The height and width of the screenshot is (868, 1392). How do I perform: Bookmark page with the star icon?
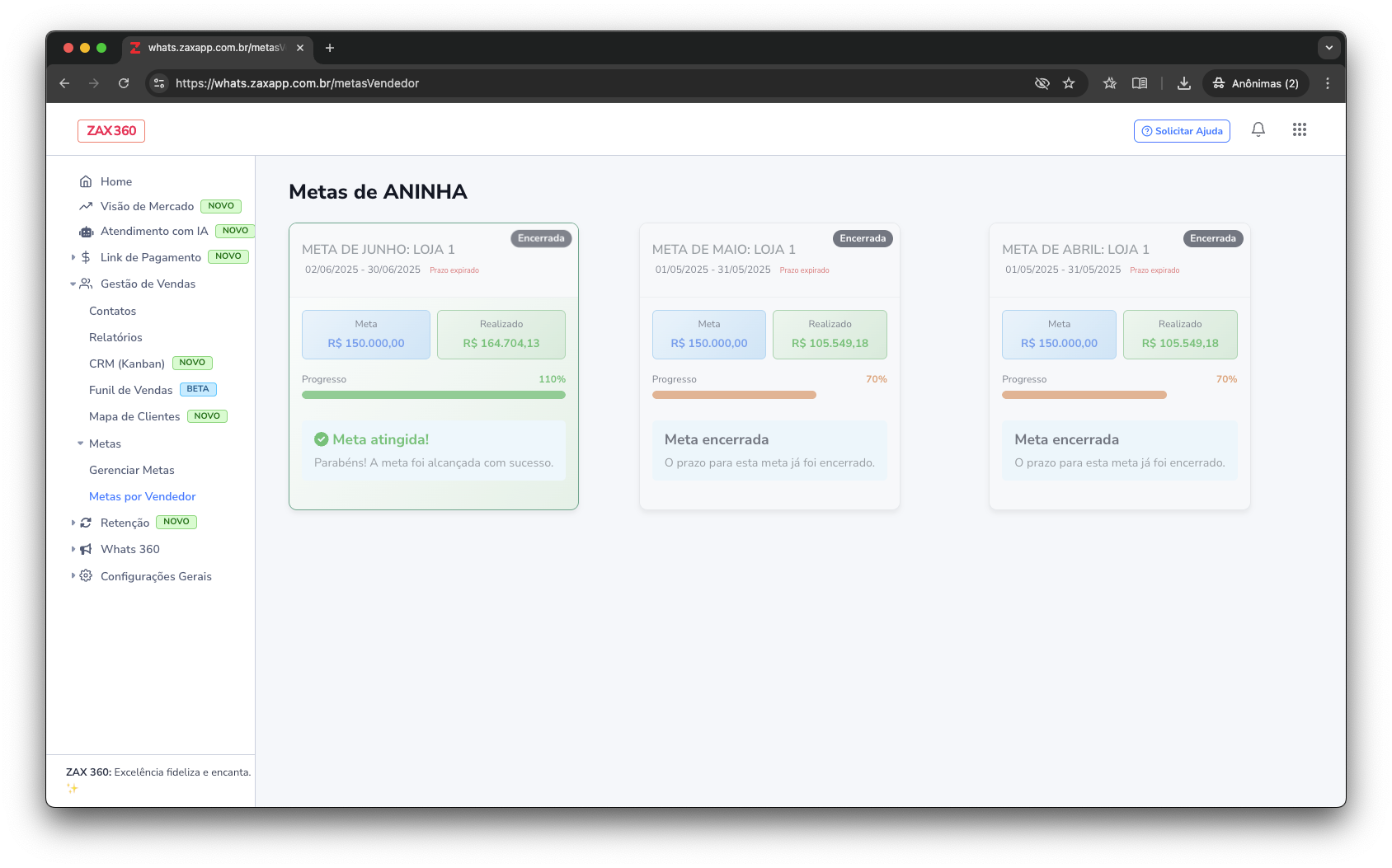click(x=1069, y=83)
